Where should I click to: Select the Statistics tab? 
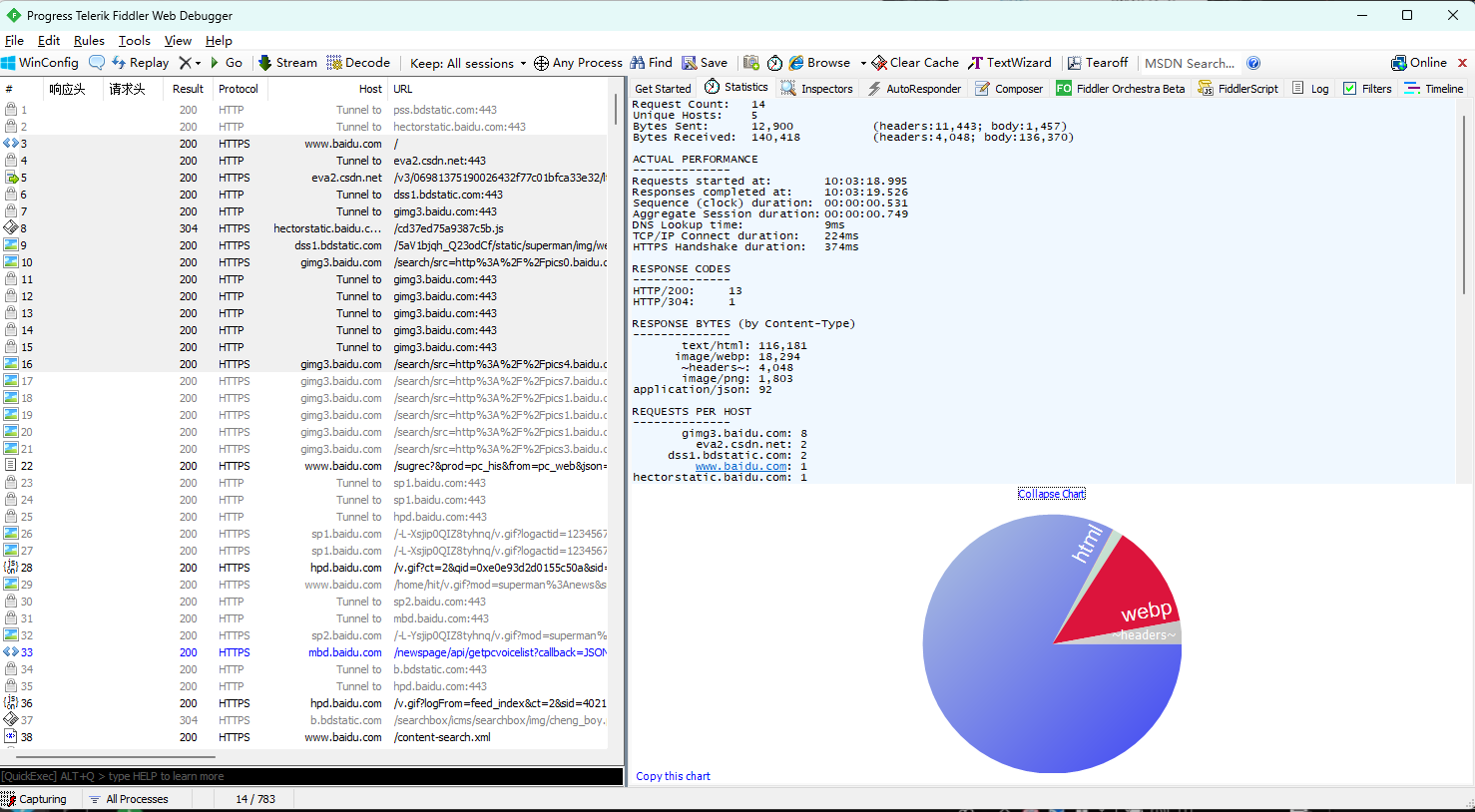737,87
